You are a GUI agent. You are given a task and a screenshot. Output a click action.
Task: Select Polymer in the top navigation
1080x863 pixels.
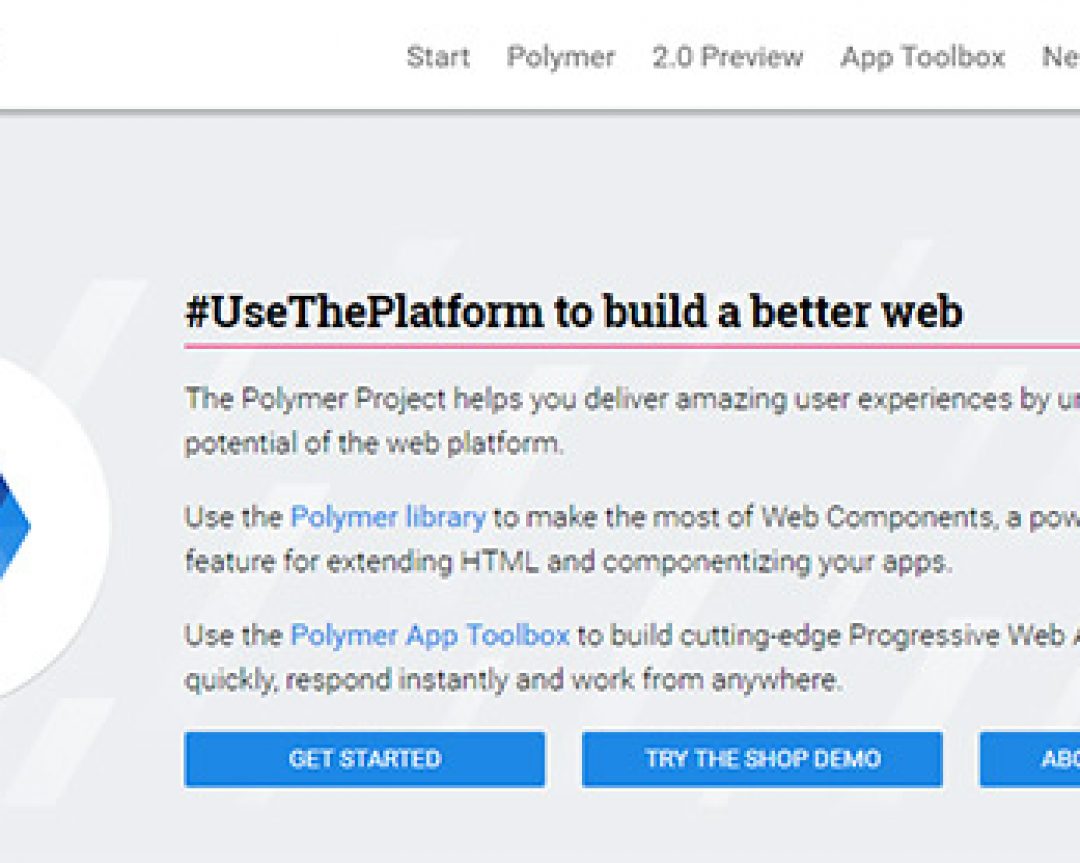560,57
